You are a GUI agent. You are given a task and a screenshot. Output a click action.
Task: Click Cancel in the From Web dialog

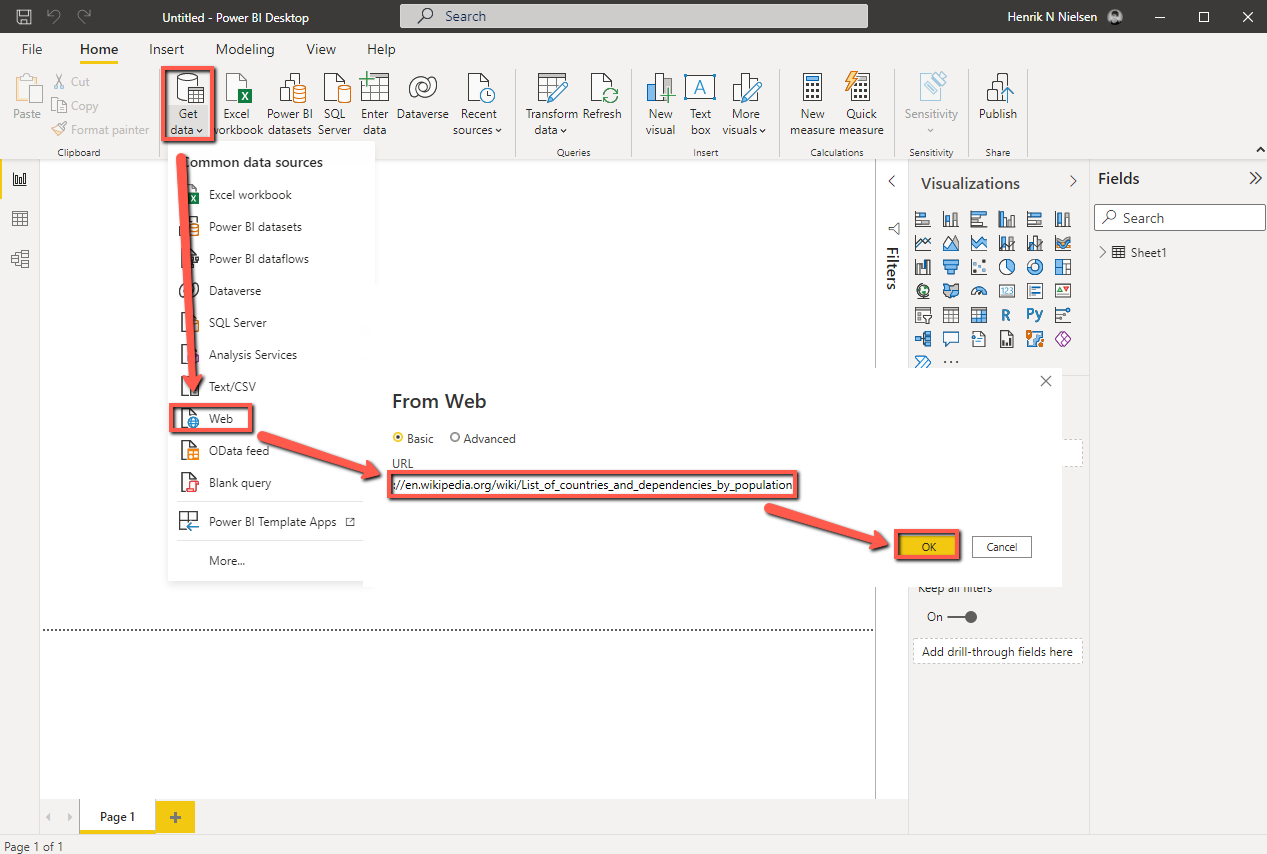(x=1001, y=547)
